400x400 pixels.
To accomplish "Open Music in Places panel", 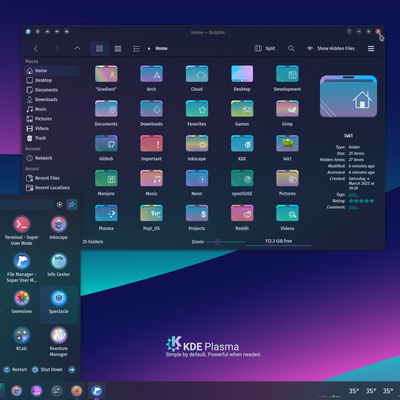I will 52,109.
